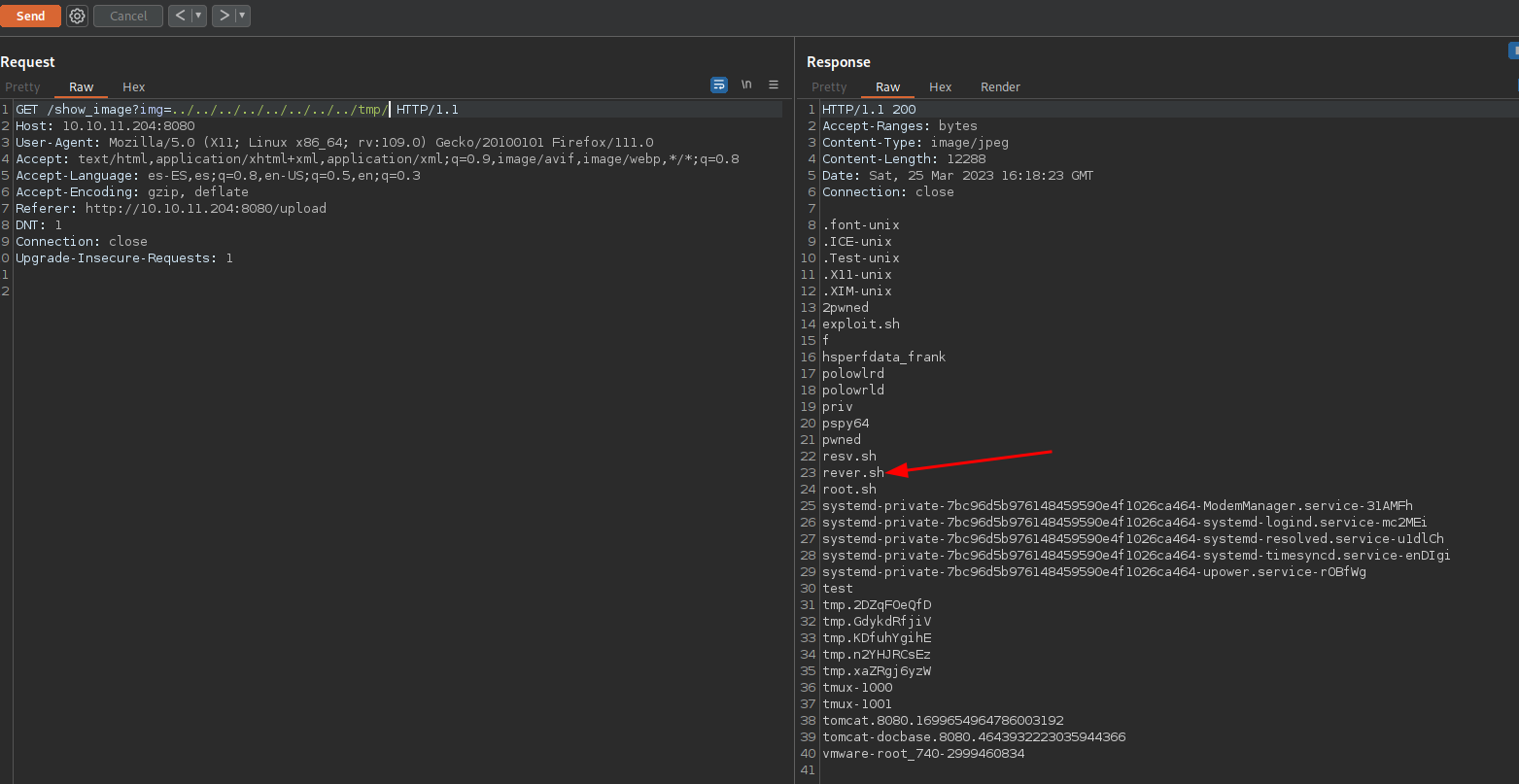
Task: Open the forward history dropdown arrow
Action: tap(243, 16)
